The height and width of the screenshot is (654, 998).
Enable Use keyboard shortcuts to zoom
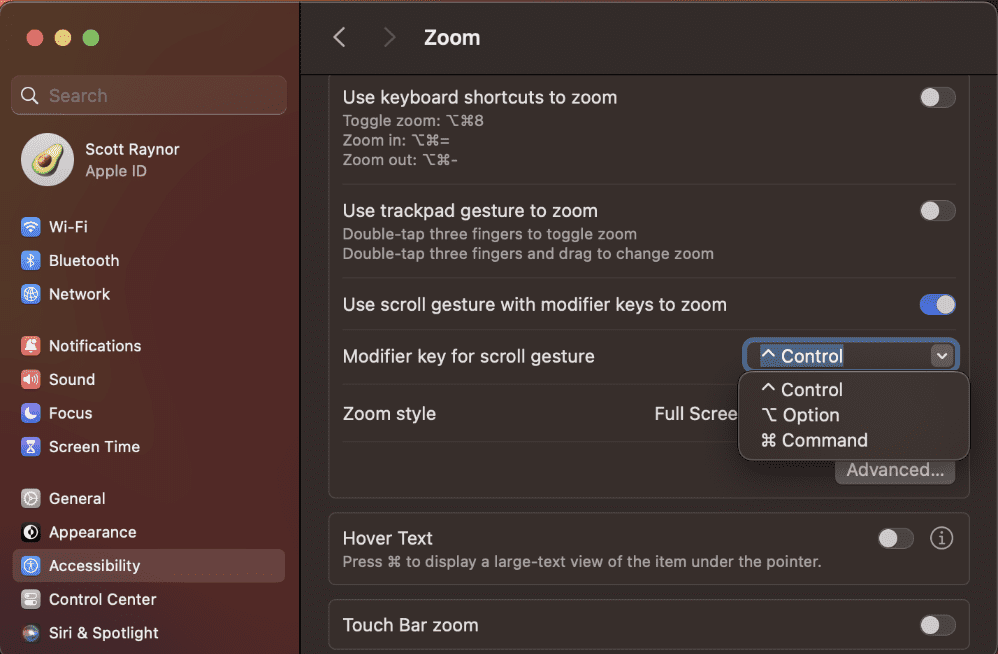[936, 97]
